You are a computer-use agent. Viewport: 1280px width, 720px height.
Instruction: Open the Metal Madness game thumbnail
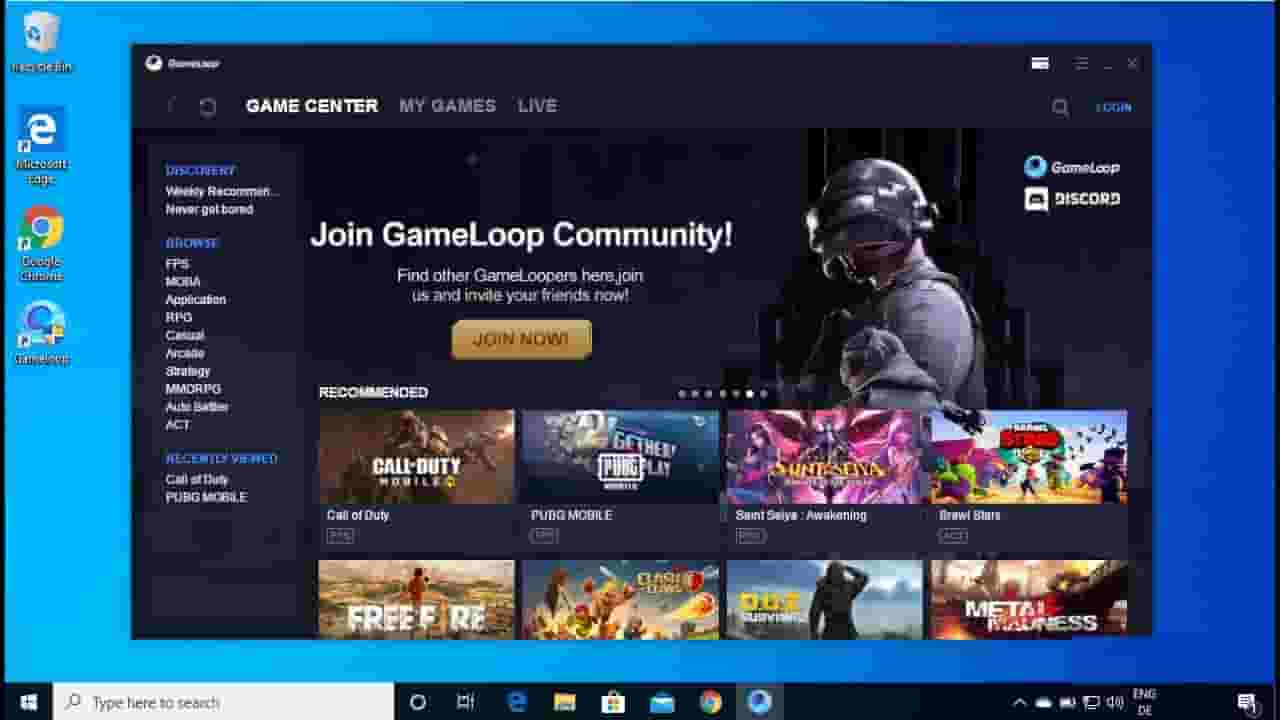point(1029,599)
